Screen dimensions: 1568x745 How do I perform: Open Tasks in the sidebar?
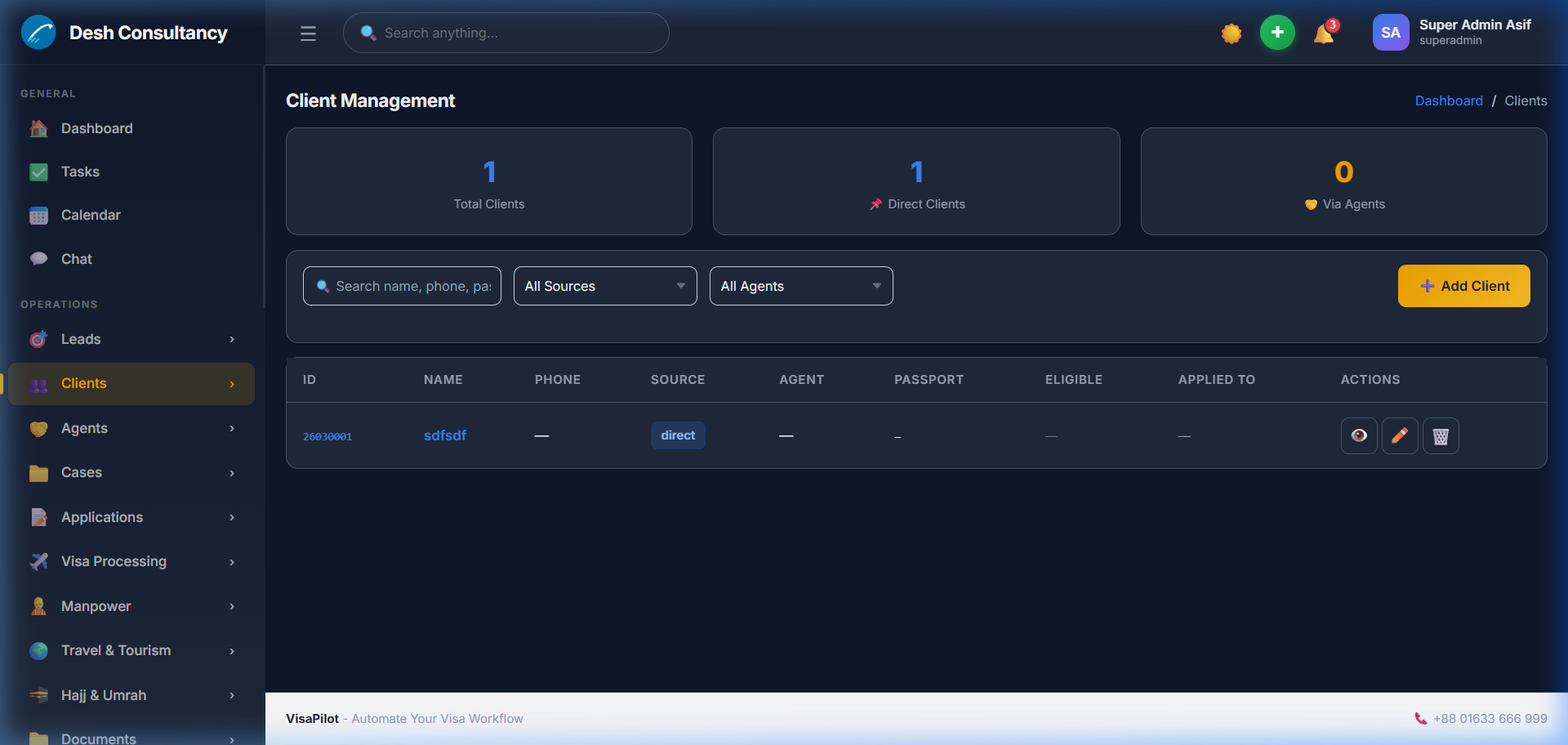(131, 172)
